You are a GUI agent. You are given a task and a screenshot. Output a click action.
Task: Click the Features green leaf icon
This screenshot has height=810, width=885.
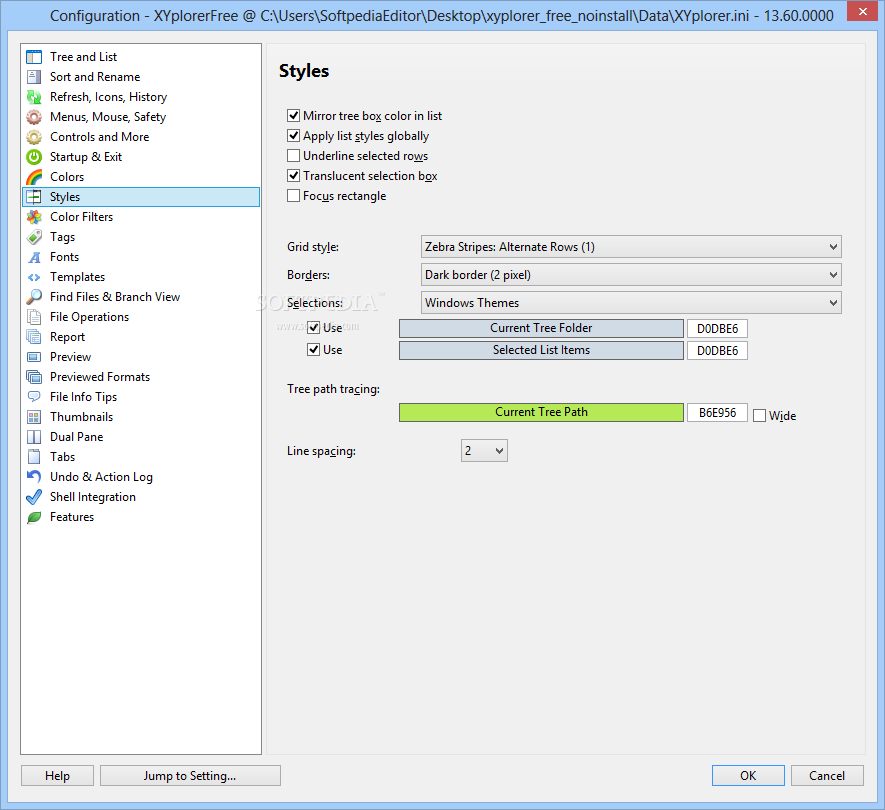(x=34, y=517)
